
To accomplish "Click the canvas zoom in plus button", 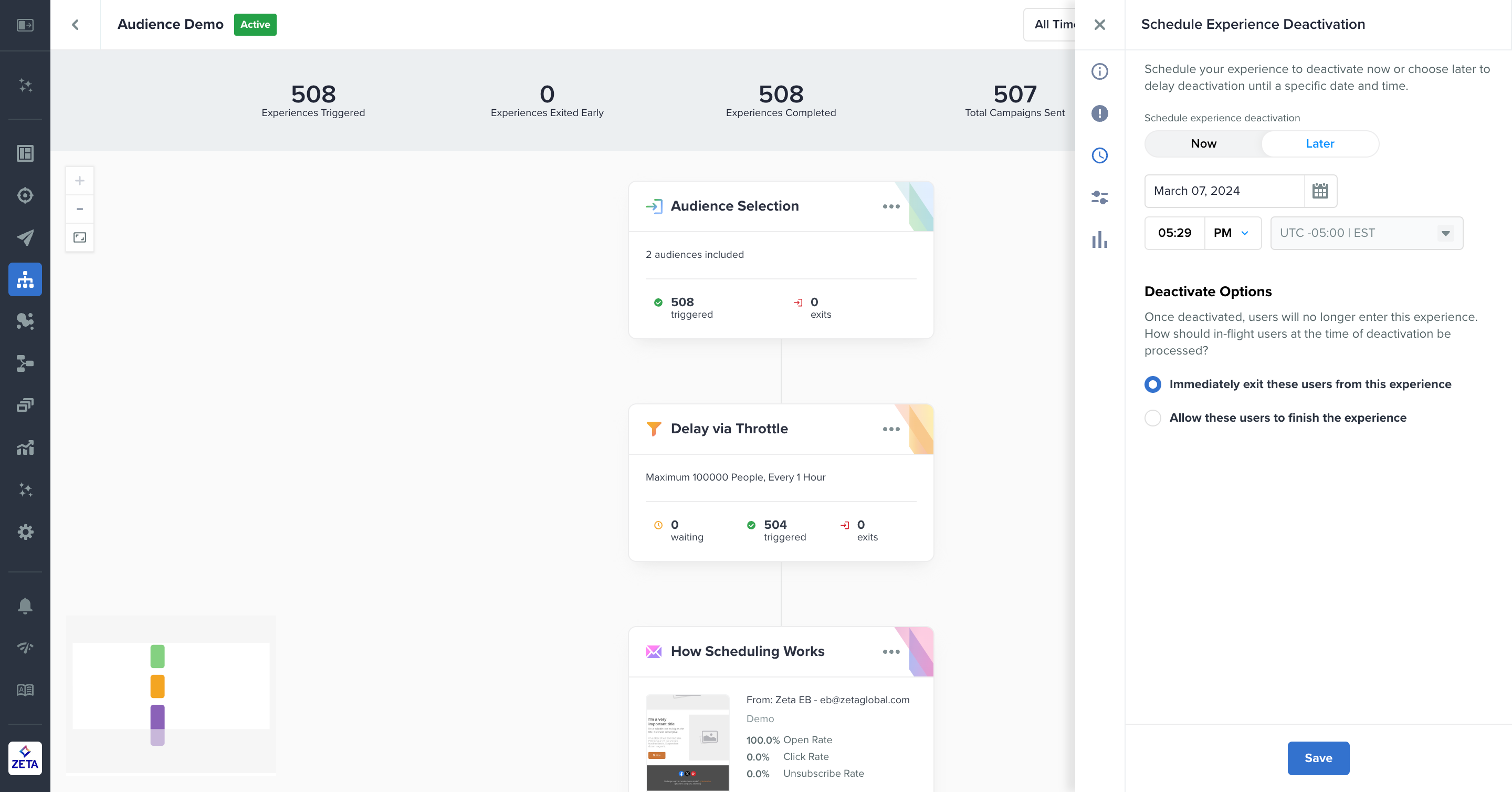I will tap(80, 181).
